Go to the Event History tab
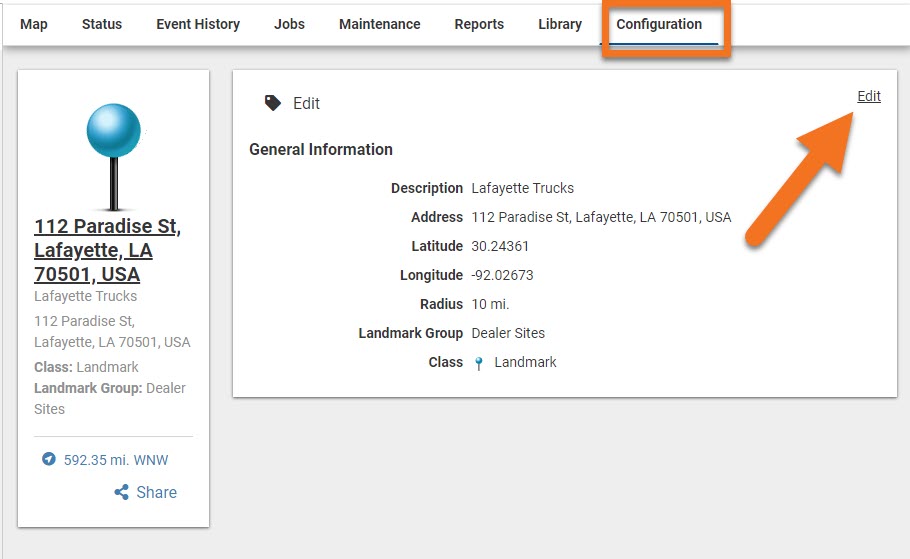The image size is (910, 559). point(198,24)
